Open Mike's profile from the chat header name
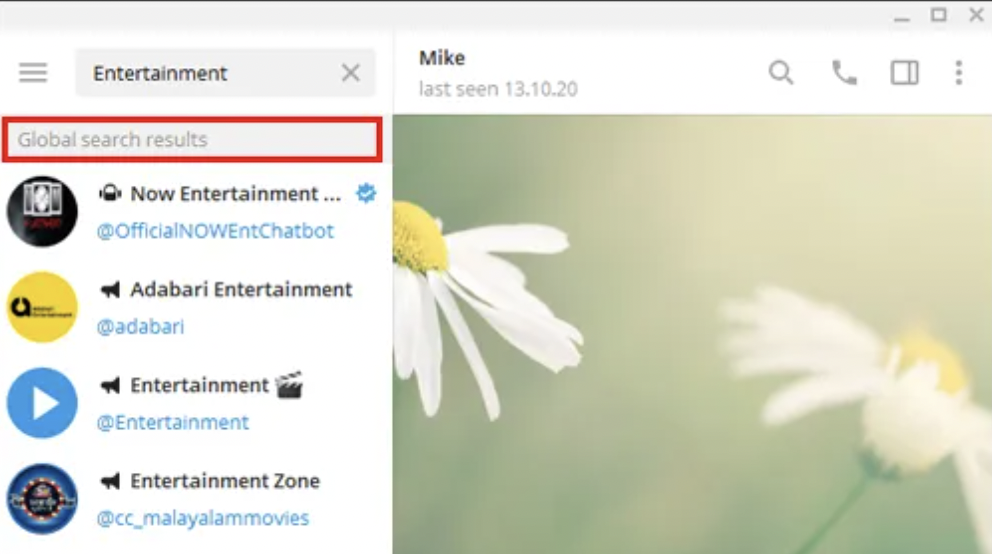The width and height of the screenshot is (992, 554). 442,58
